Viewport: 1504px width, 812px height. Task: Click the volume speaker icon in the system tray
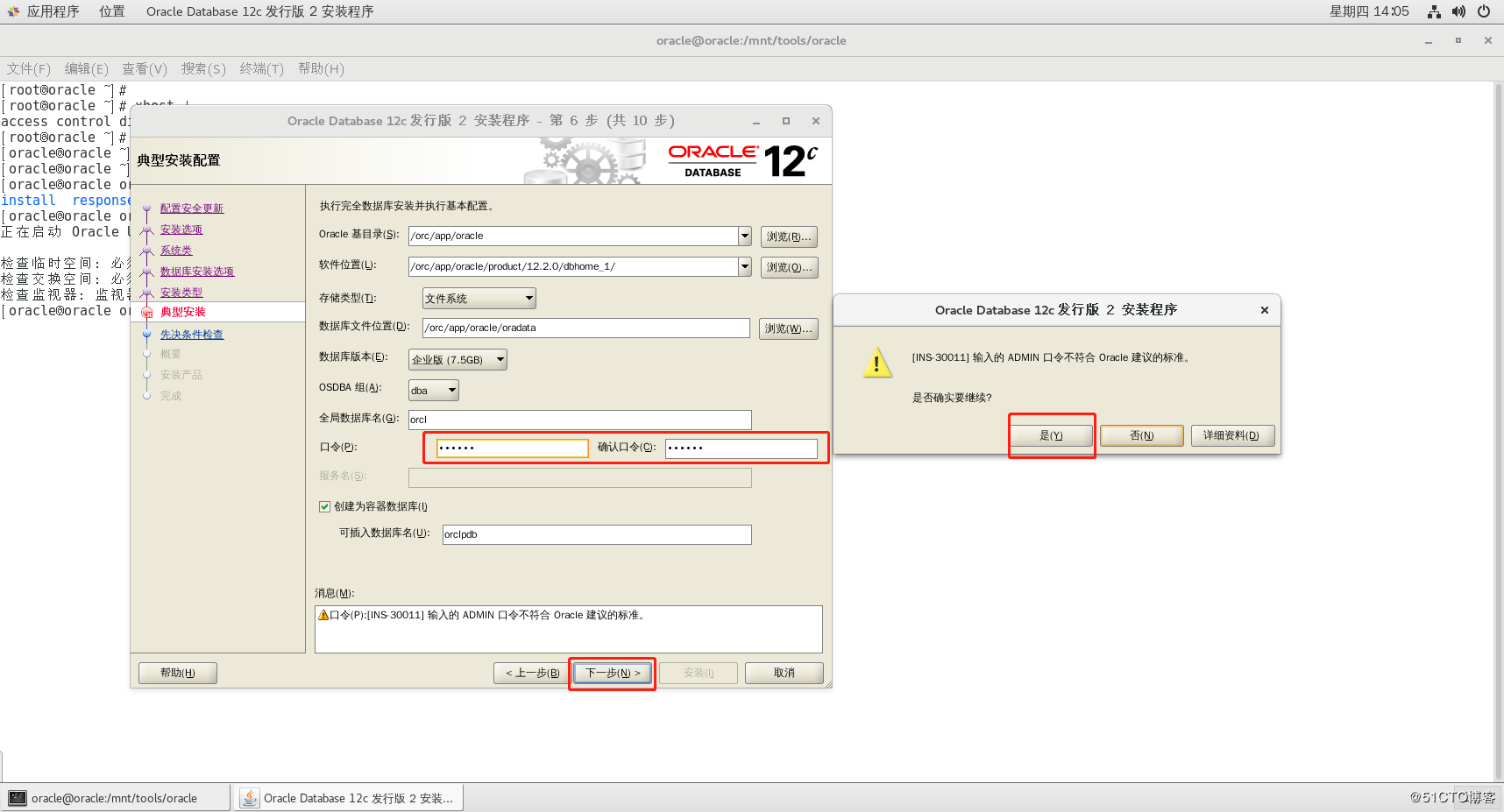(1458, 11)
